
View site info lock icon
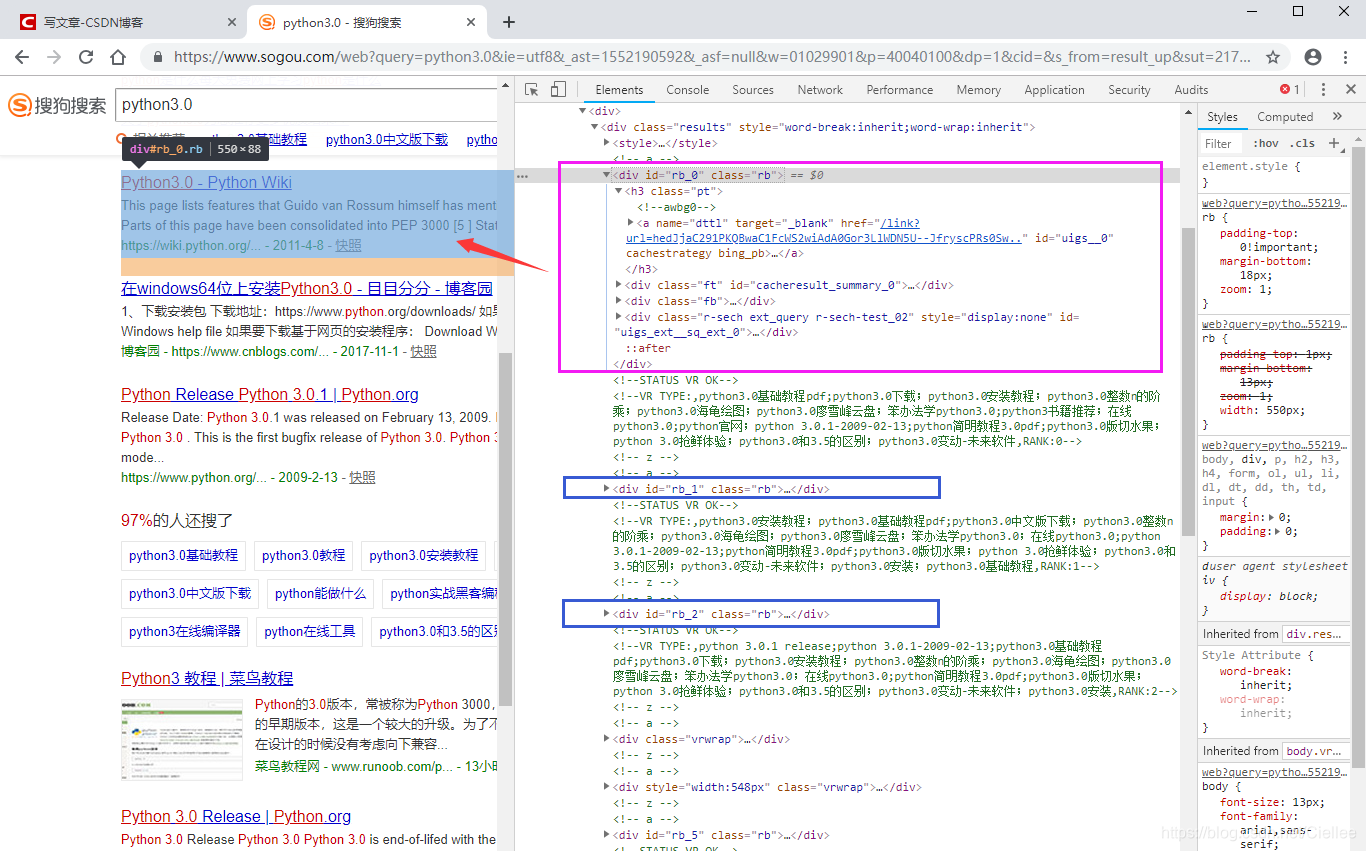pyautogui.click(x=156, y=57)
